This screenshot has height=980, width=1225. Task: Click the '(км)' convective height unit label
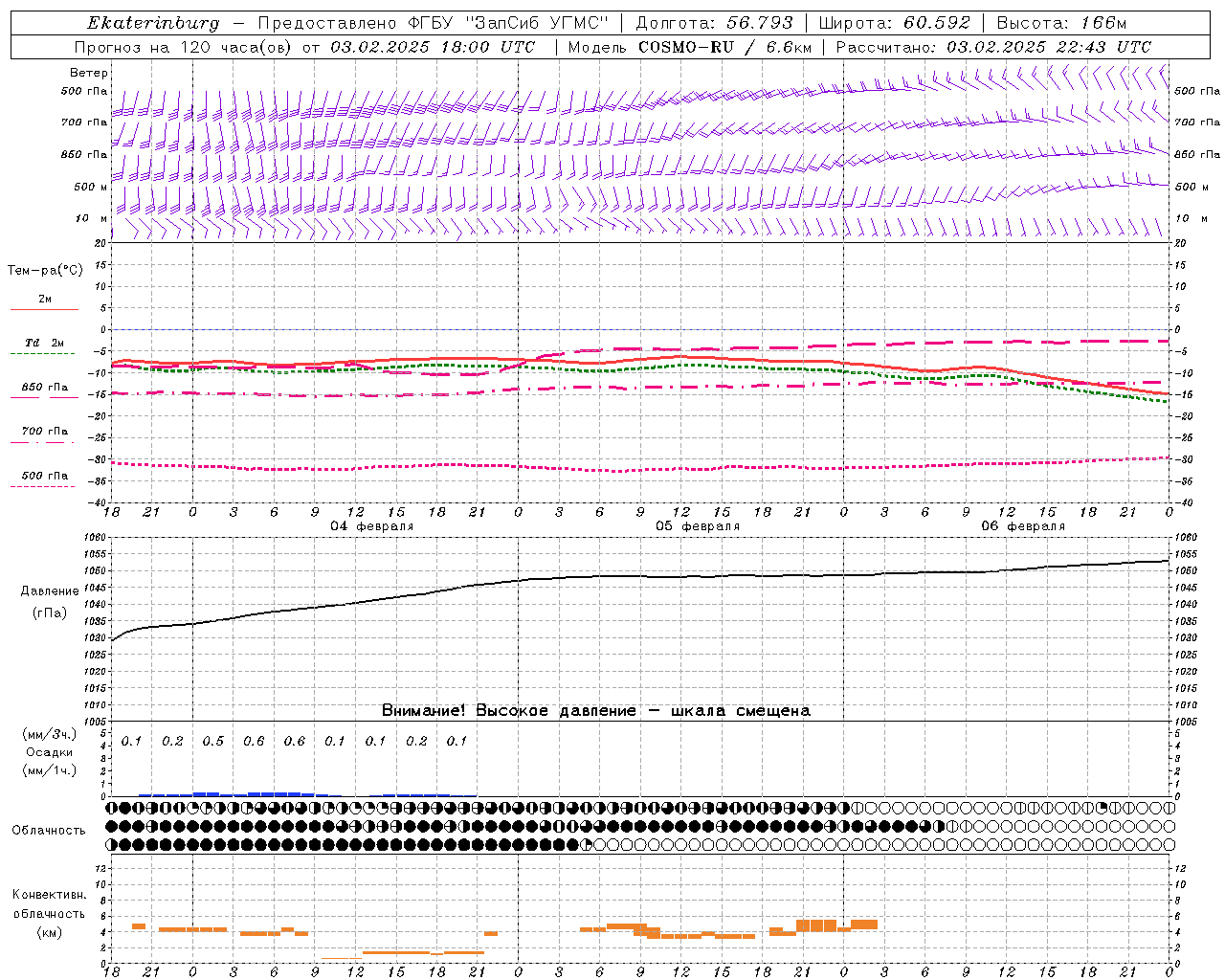50,932
